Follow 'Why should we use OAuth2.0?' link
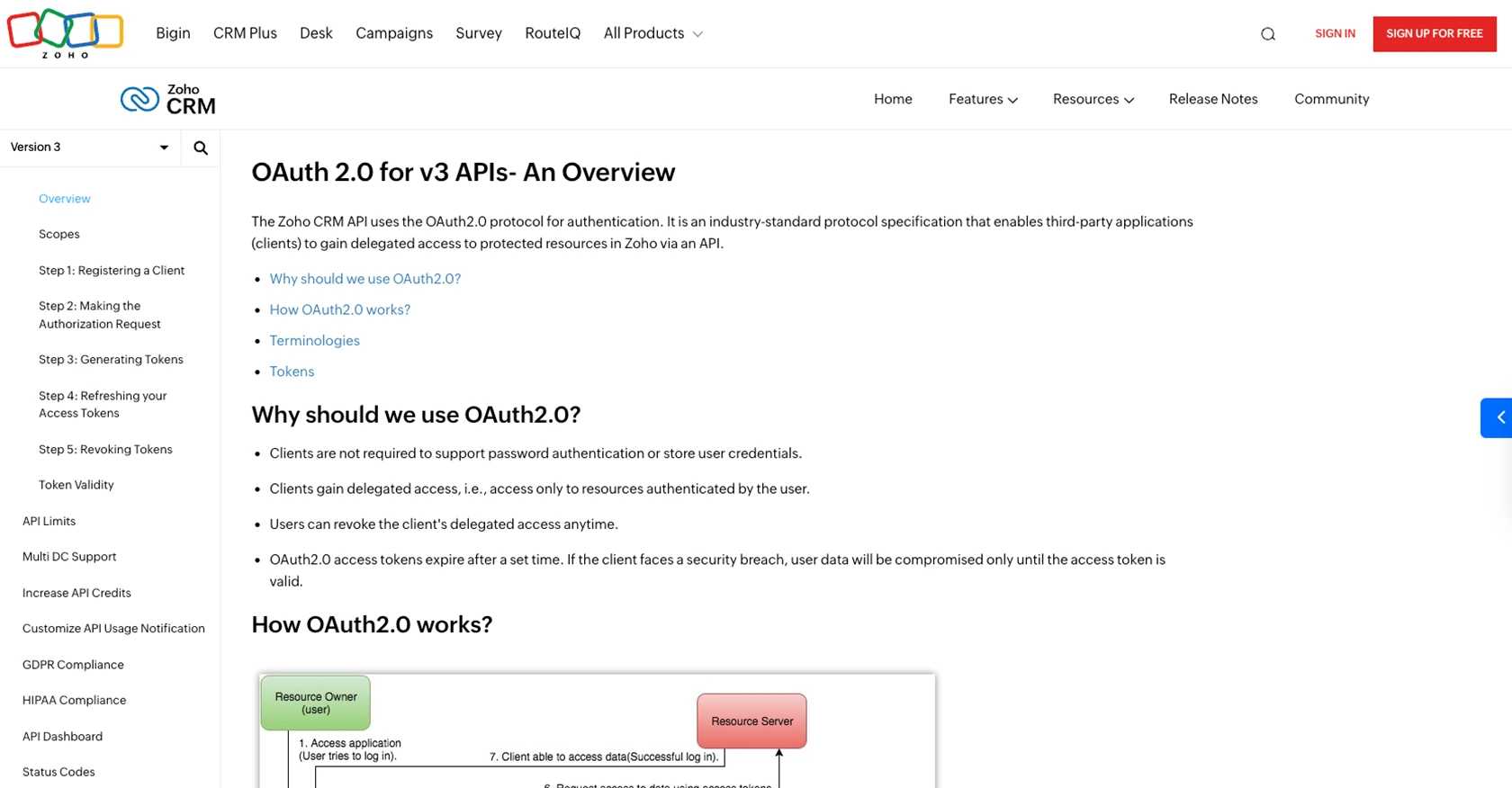Screen dimensions: 1512x788 pos(365,279)
